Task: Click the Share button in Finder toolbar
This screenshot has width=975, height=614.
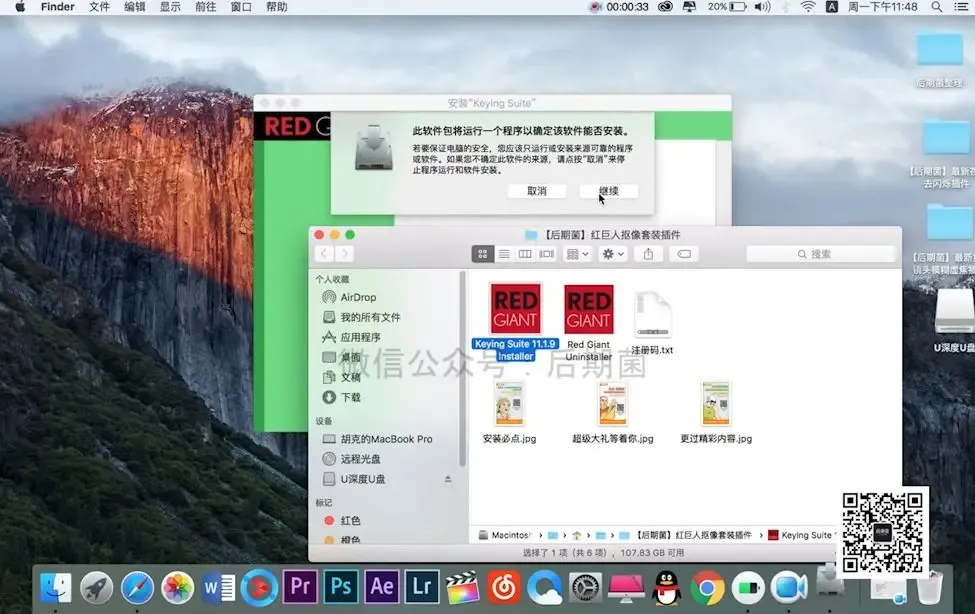Action: (x=648, y=254)
